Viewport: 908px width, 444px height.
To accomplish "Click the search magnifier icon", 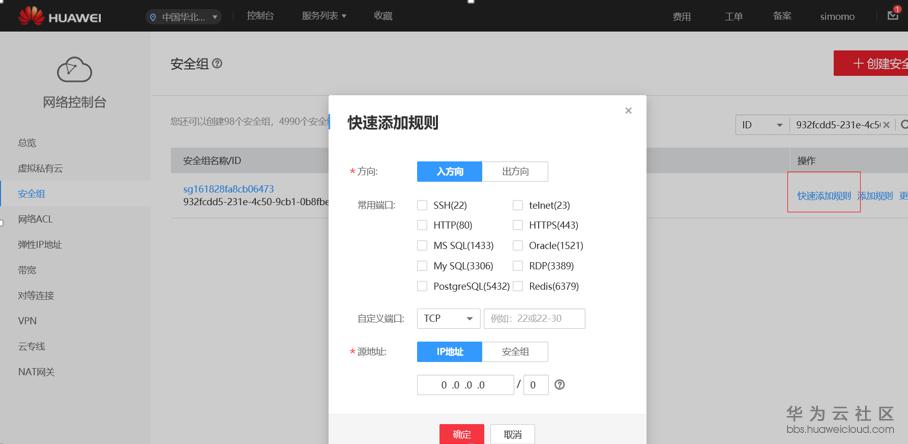I will [x=903, y=124].
